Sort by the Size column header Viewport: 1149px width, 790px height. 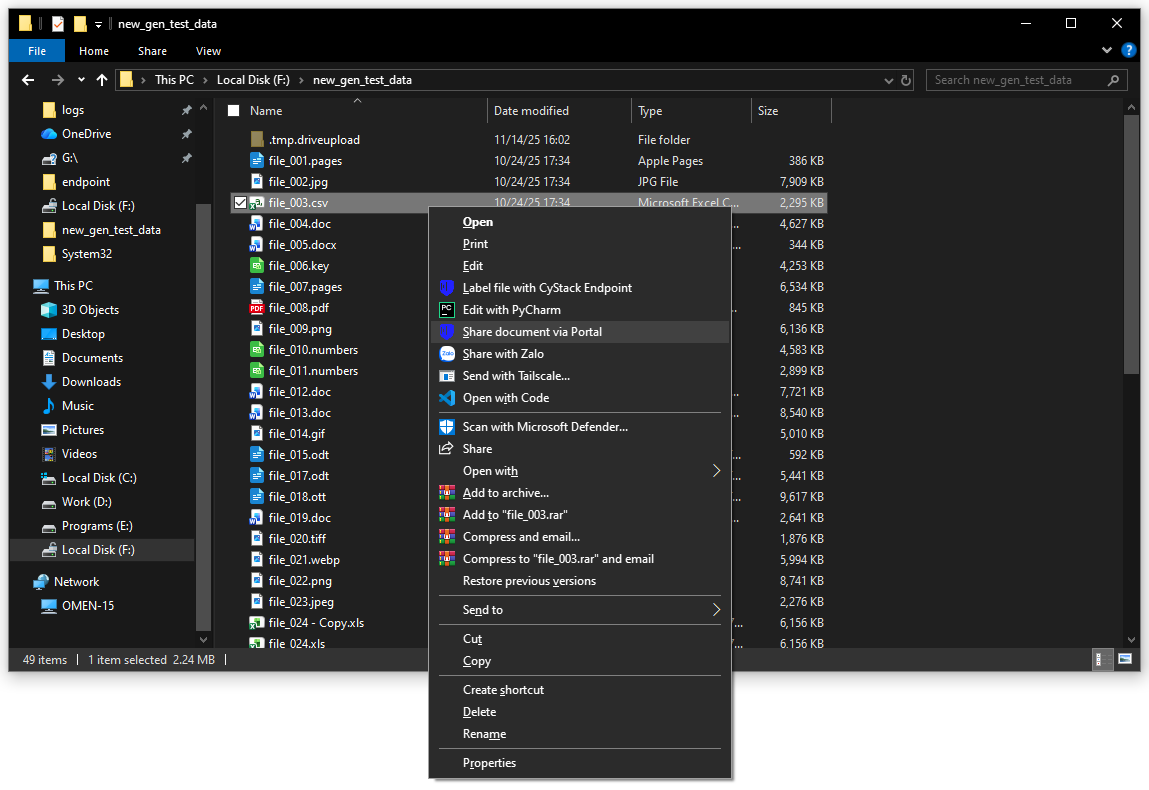click(x=791, y=111)
